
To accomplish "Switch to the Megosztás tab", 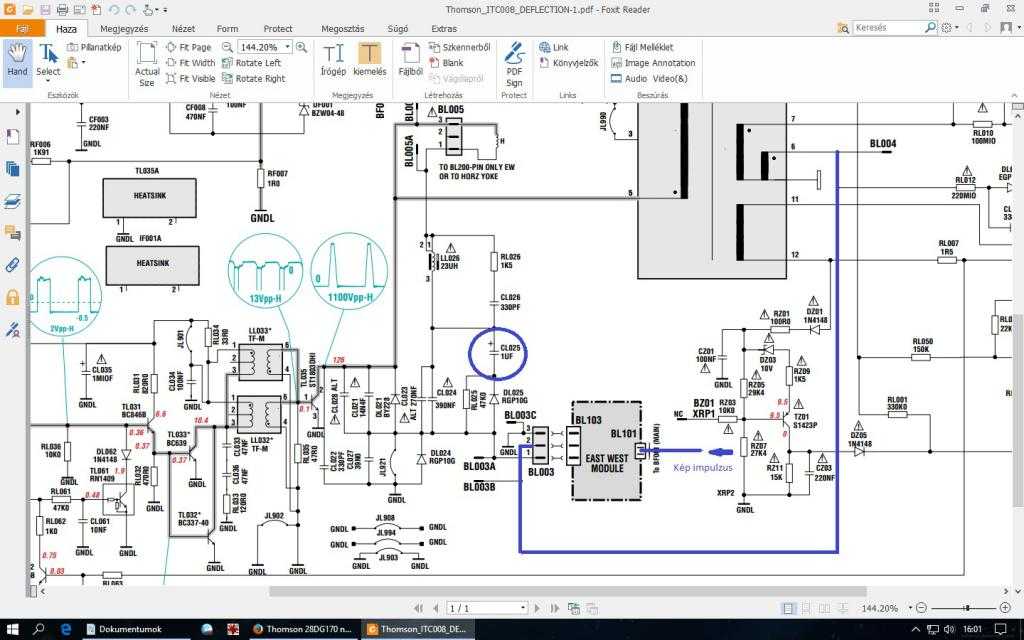I will tap(343, 29).
